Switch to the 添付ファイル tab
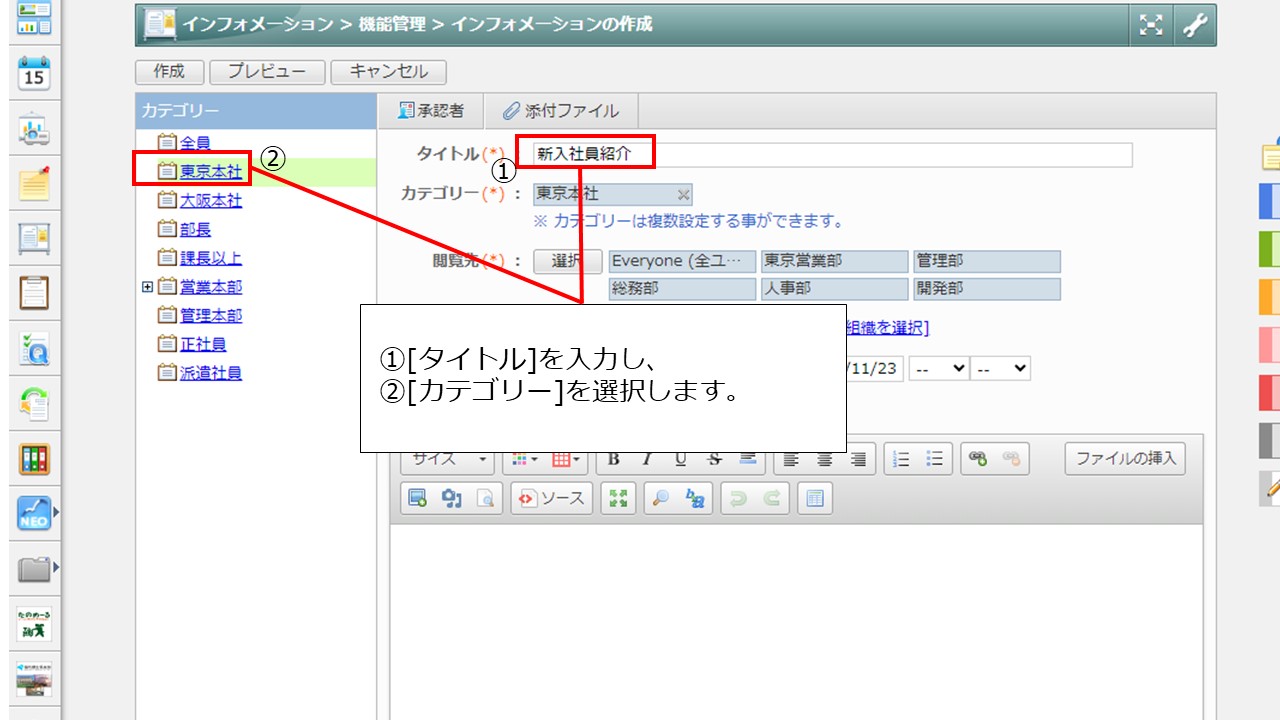This screenshot has height=720, width=1280. (x=560, y=111)
